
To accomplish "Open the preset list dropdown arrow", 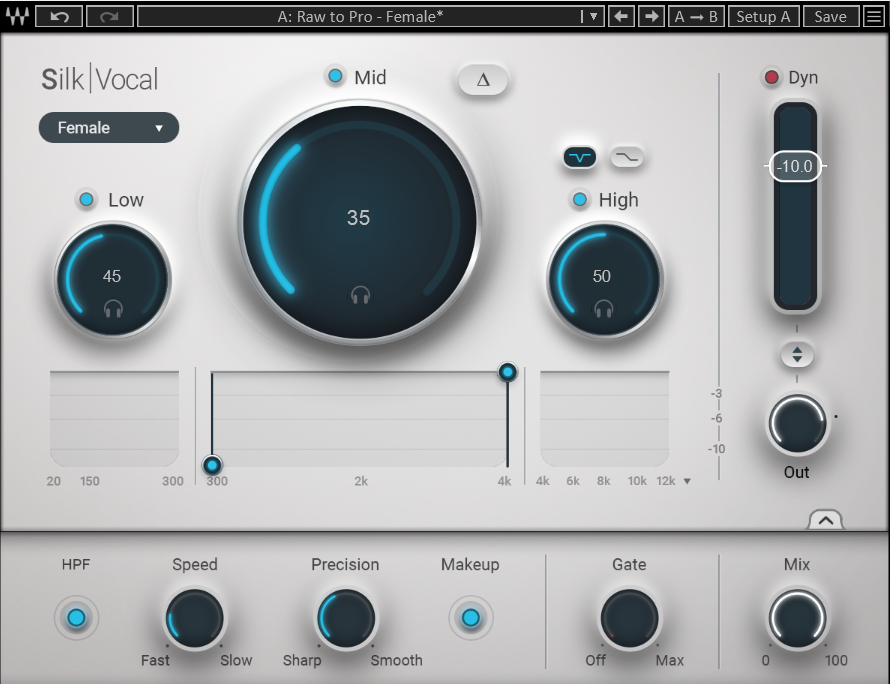I will (593, 16).
